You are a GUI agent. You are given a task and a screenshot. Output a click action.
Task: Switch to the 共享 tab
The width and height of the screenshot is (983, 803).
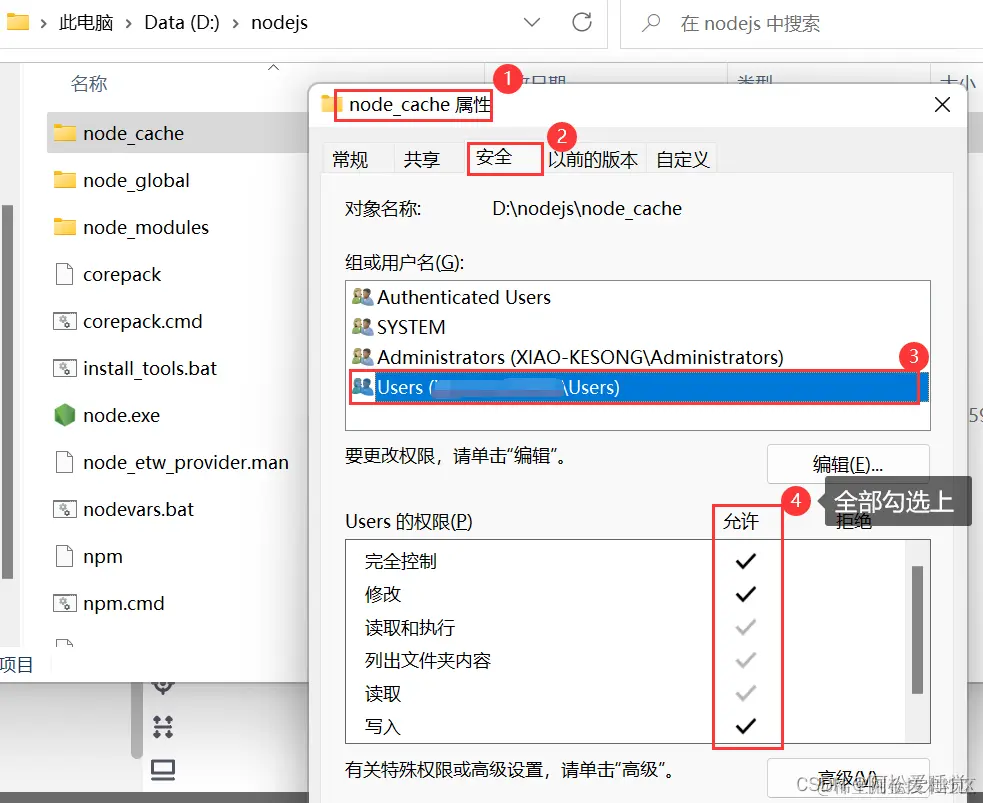pyautogui.click(x=421, y=159)
